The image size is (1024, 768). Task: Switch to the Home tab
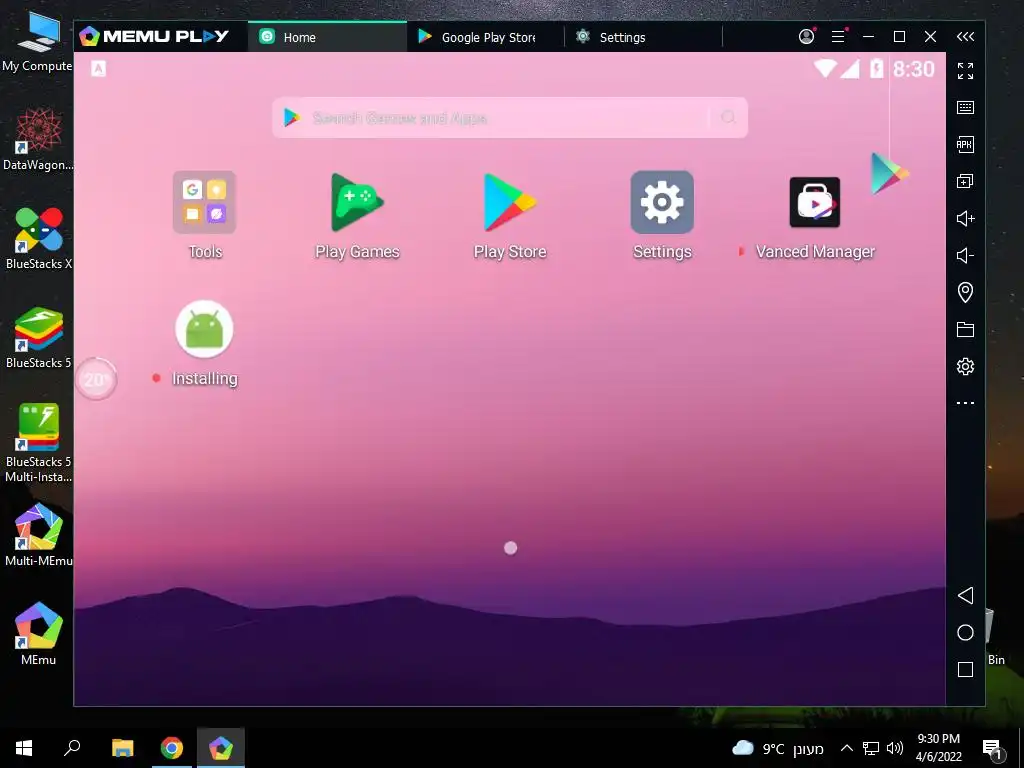pyautogui.click(x=327, y=37)
